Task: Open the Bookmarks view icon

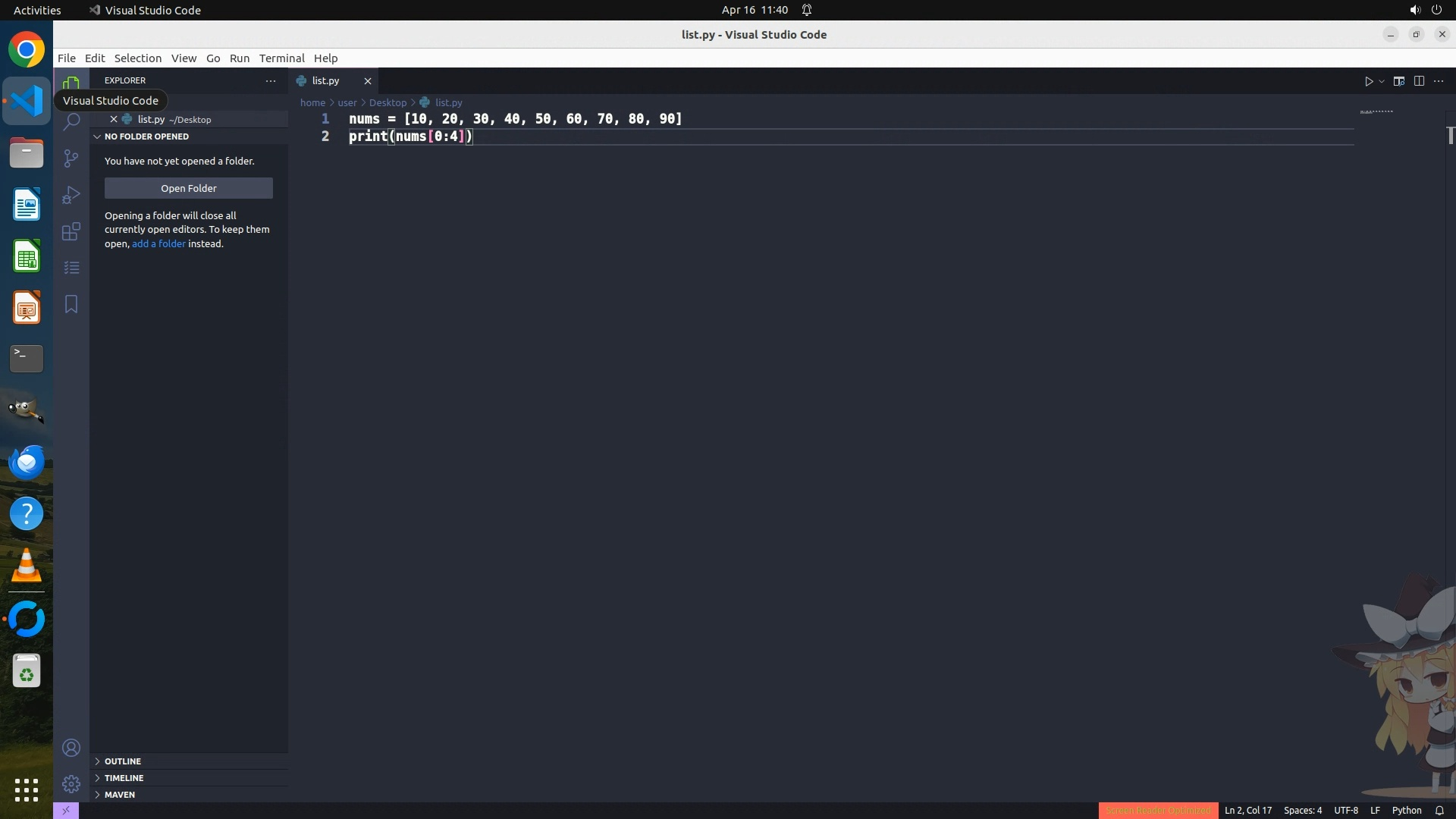Action: 71,304
